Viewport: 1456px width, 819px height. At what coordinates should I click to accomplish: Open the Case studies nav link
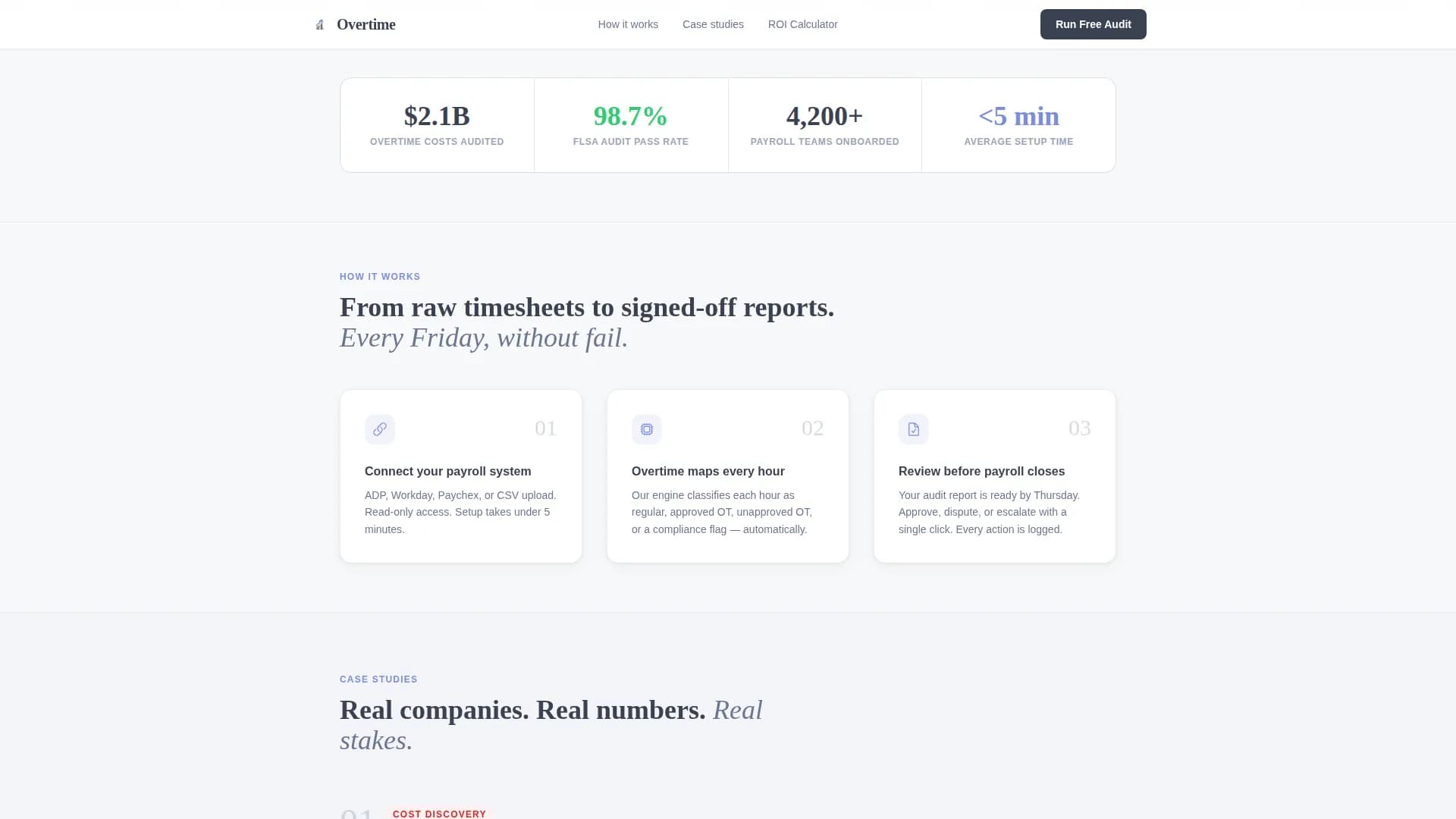point(713,24)
